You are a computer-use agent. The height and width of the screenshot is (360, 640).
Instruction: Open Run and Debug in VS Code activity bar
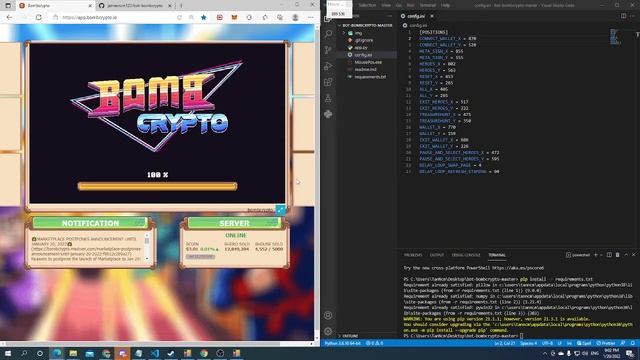(x=328, y=66)
